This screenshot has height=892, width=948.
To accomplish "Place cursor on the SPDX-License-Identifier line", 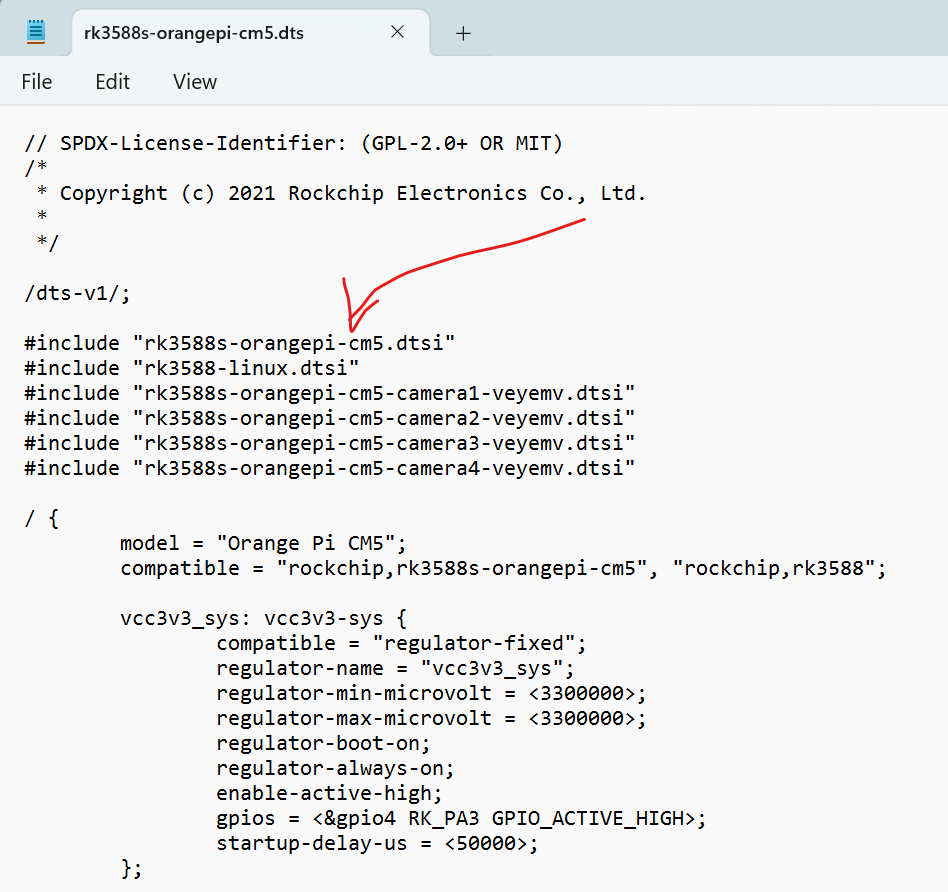I will [x=294, y=143].
